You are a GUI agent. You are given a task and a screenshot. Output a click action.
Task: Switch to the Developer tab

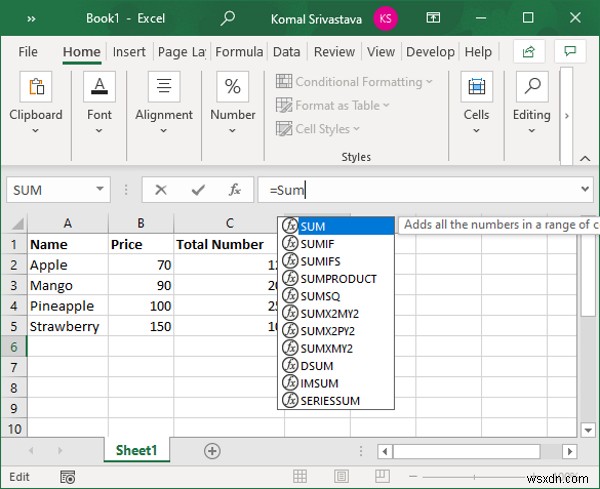click(x=430, y=52)
